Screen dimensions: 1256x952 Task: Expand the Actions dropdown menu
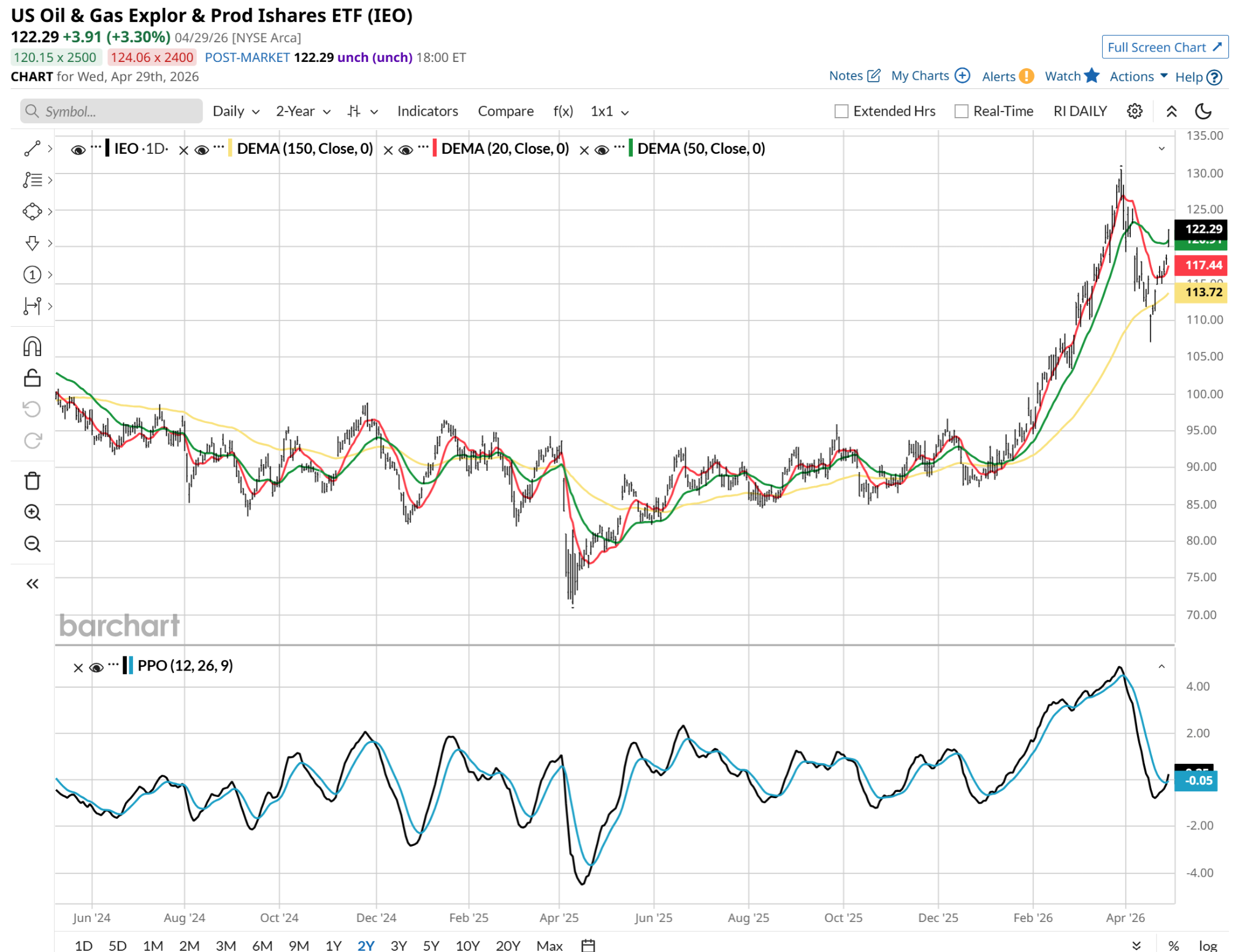click(1138, 76)
